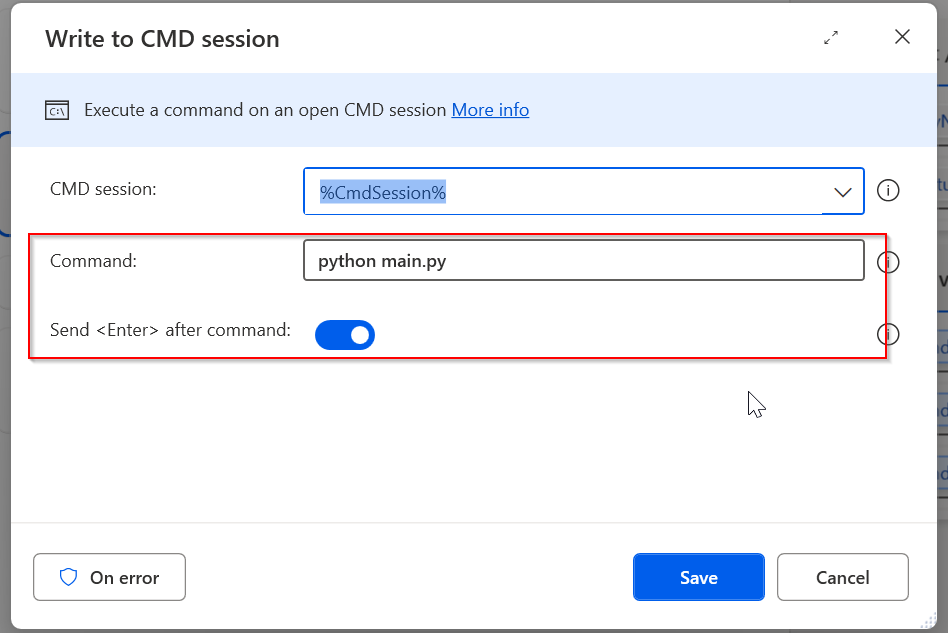Viewport: 948px width, 633px height.
Task: Click the Send <Enter> after command label
Action: click(x=170, y=329)
